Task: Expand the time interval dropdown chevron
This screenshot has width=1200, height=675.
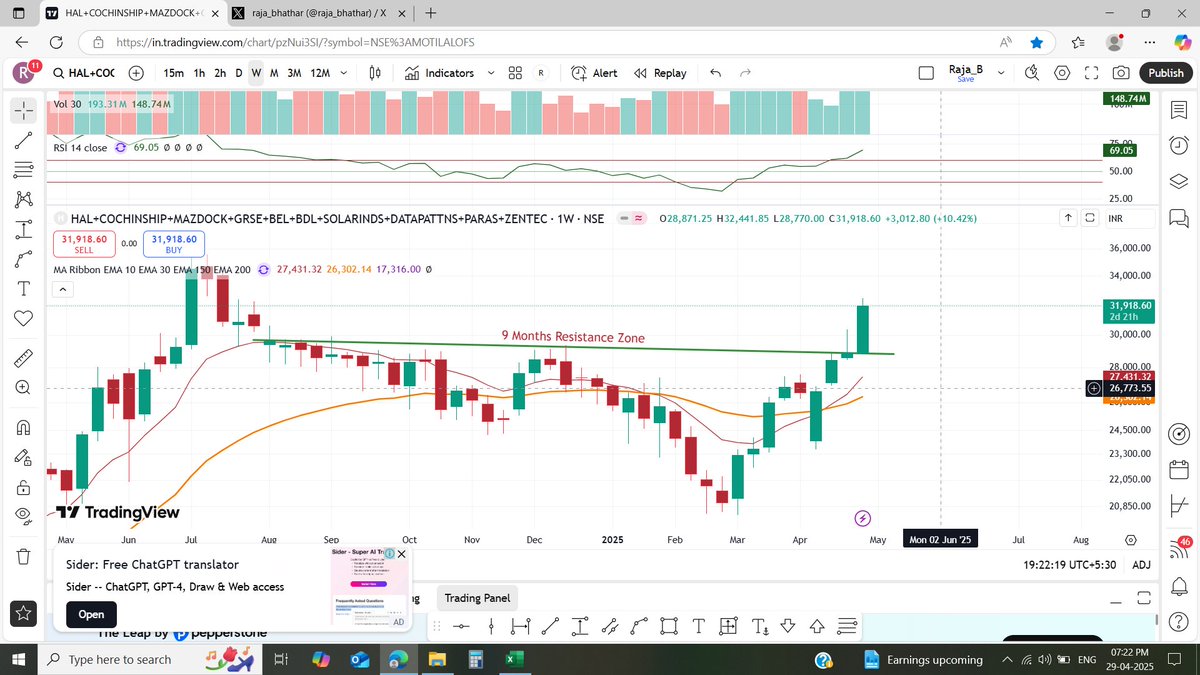Action: click(345, 73)
